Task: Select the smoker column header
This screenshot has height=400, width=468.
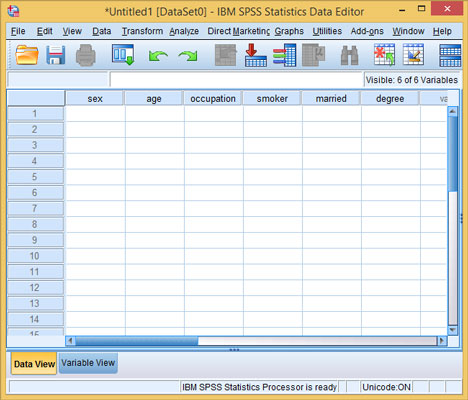Action: click(272, 99)
